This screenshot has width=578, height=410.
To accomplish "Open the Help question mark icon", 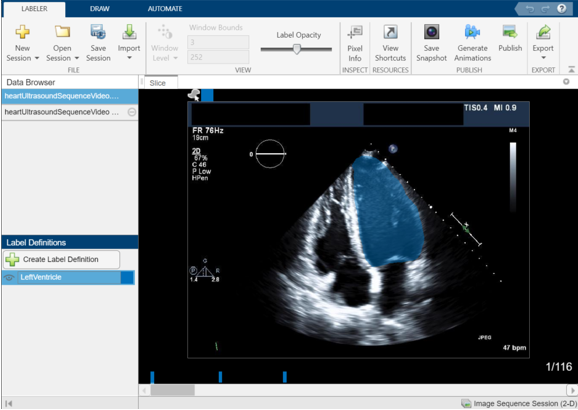I will pyautogui.click(x=561, y=8).
